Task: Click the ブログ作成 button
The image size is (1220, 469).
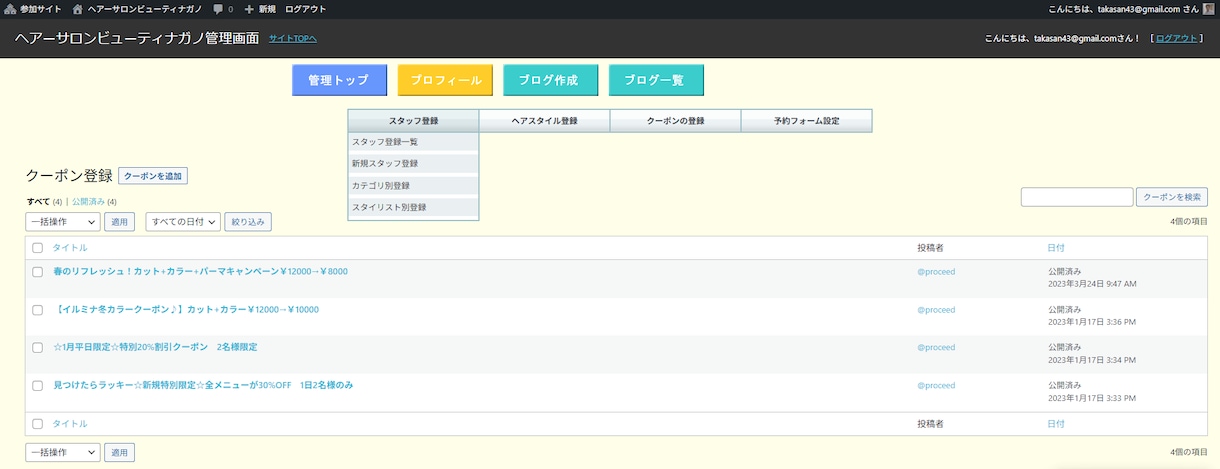Action: (550, 80)
